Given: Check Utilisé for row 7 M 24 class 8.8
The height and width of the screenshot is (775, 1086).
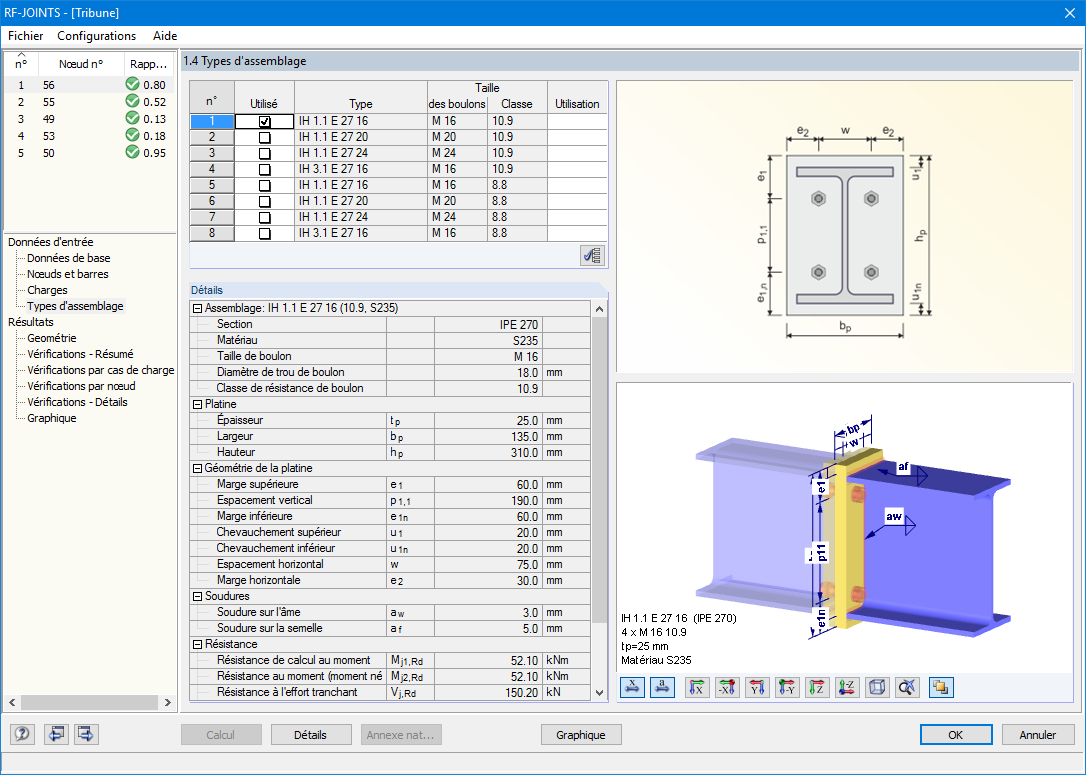Looking at the screenshot, I should tap(265, 217).
